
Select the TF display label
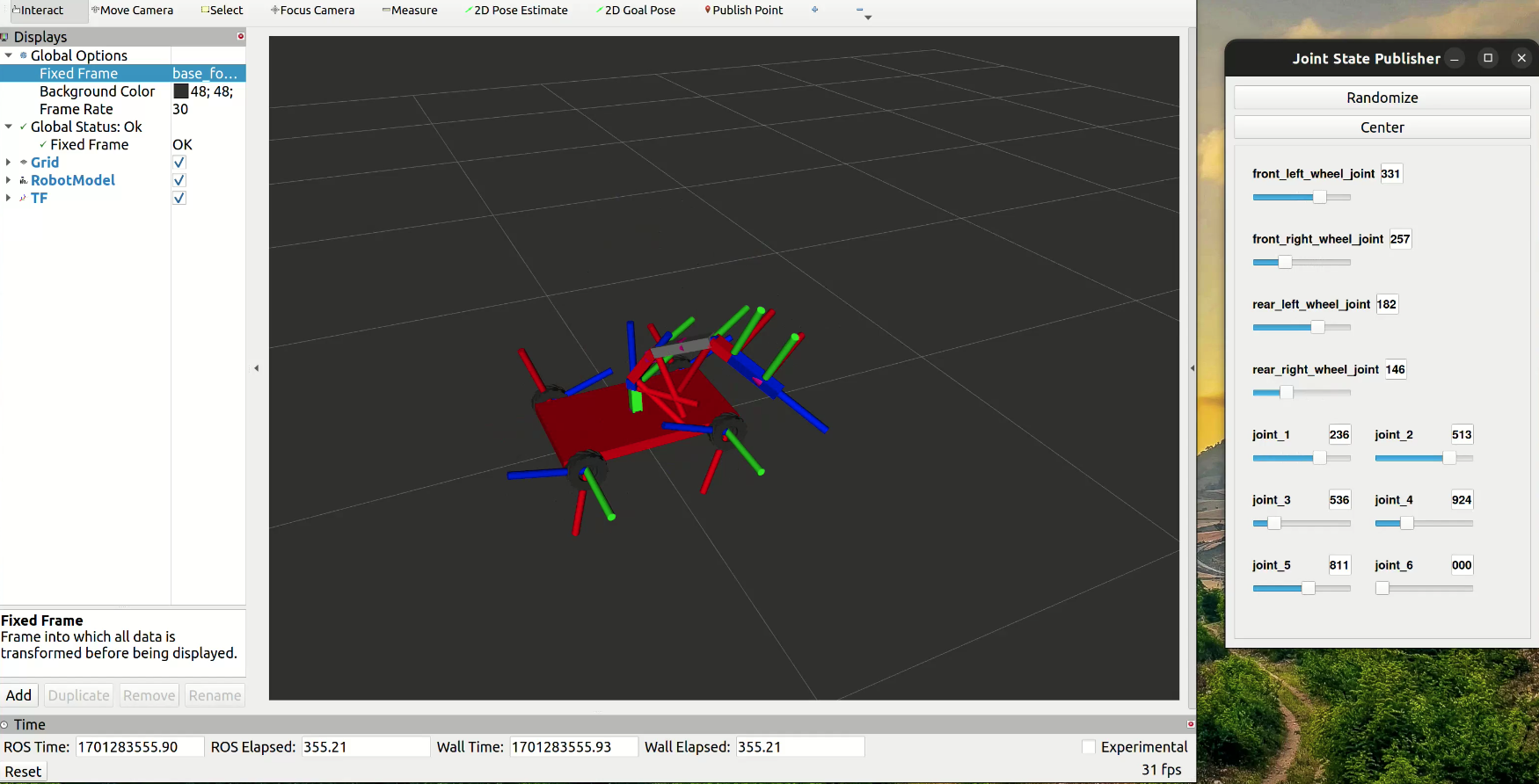(40, 198)
